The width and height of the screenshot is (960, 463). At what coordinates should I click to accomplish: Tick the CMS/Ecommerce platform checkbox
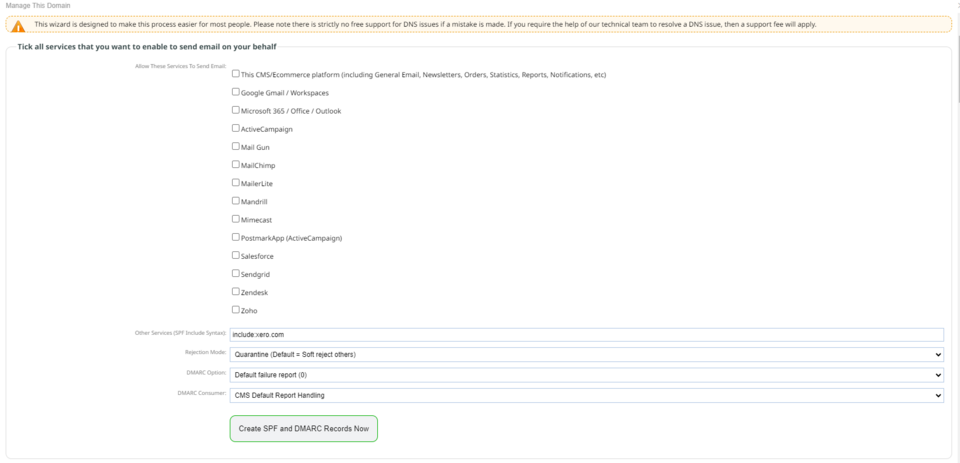click(236, 73)
